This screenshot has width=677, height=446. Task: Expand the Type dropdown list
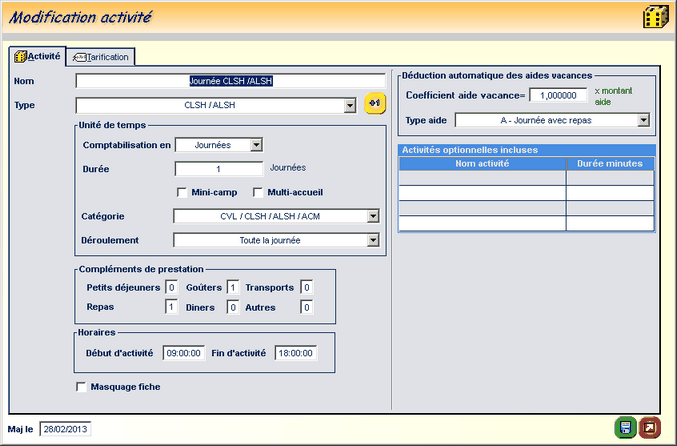350,104
